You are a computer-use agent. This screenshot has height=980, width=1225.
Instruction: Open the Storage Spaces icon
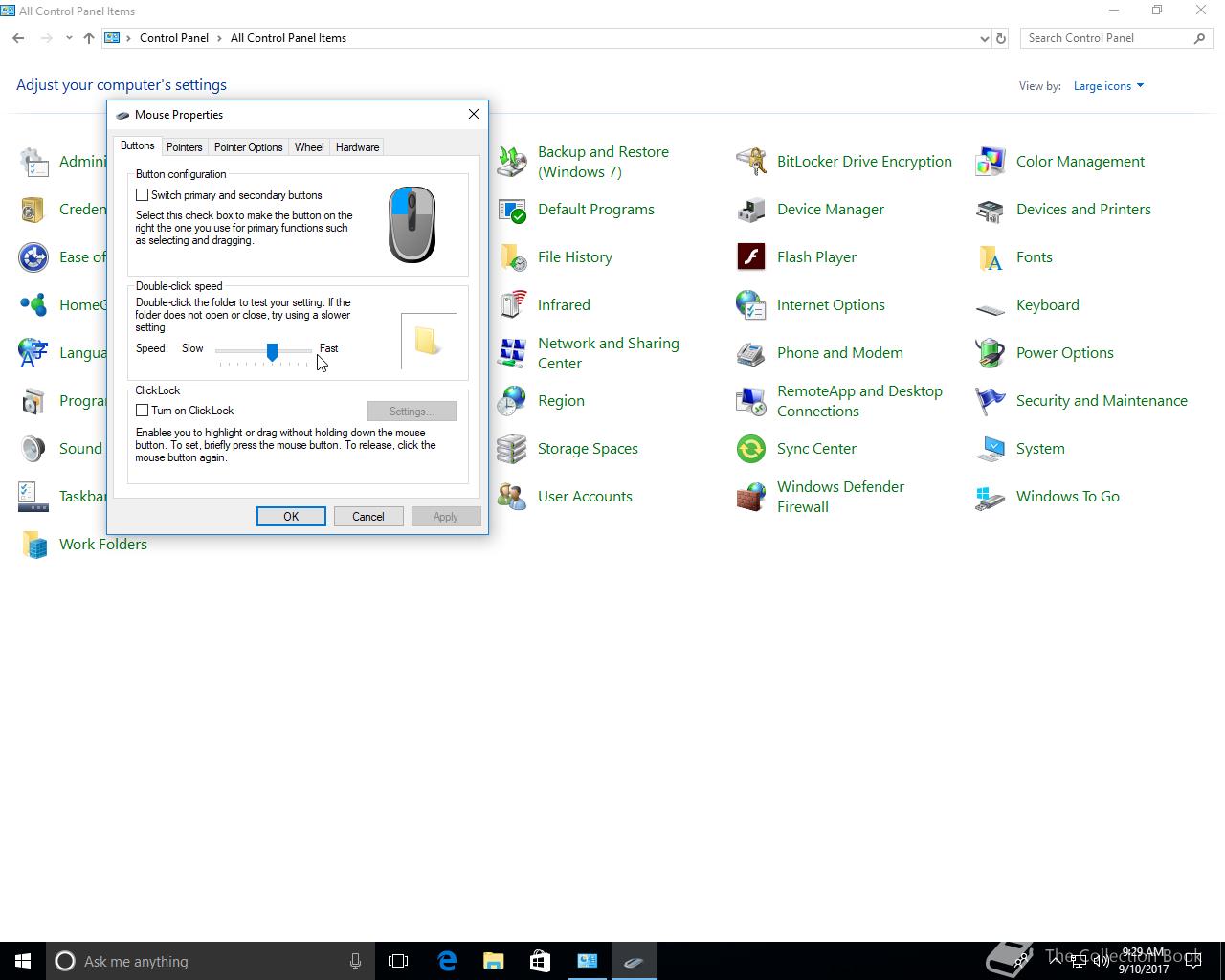(512, 449)
